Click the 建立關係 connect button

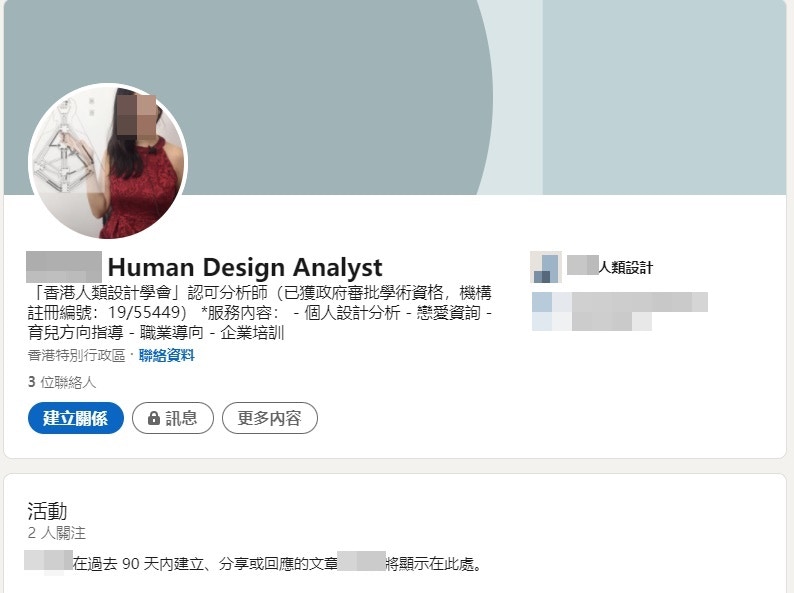[75, 418]
